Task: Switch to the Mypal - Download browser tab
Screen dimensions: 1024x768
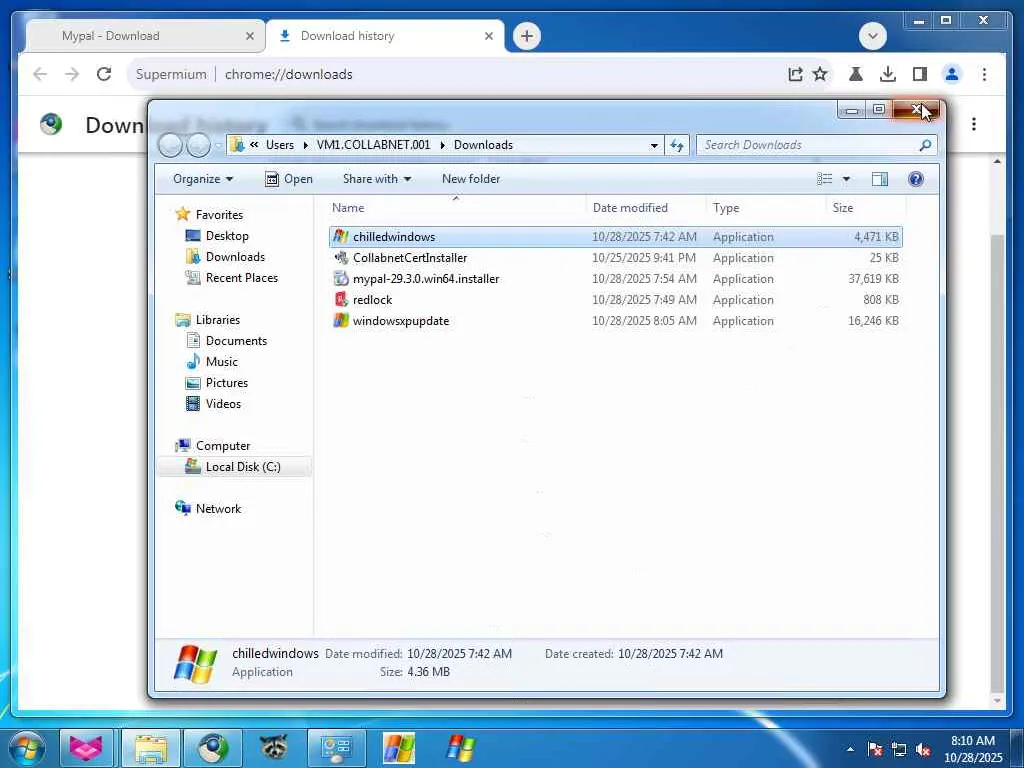Action: pos(144,36)
